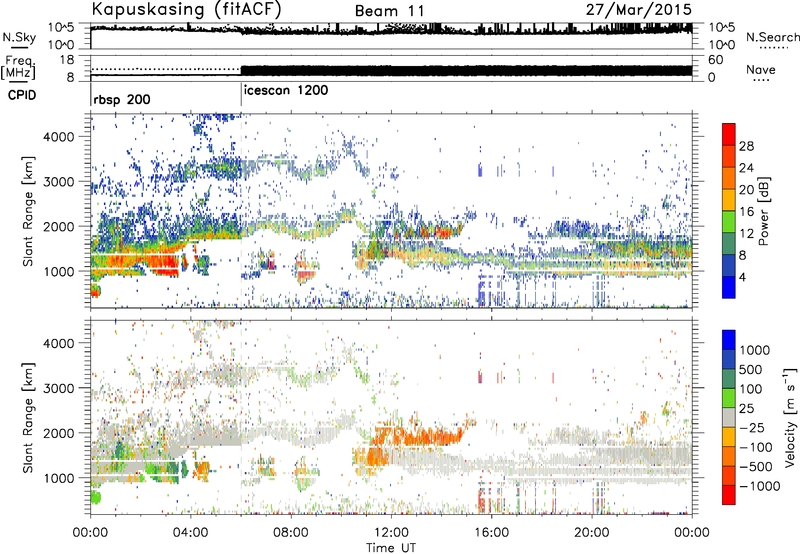Click the velocity panel 'Slant Range [km]' label
This screenshot has height=554, width=800.
[x=28, y=418]
